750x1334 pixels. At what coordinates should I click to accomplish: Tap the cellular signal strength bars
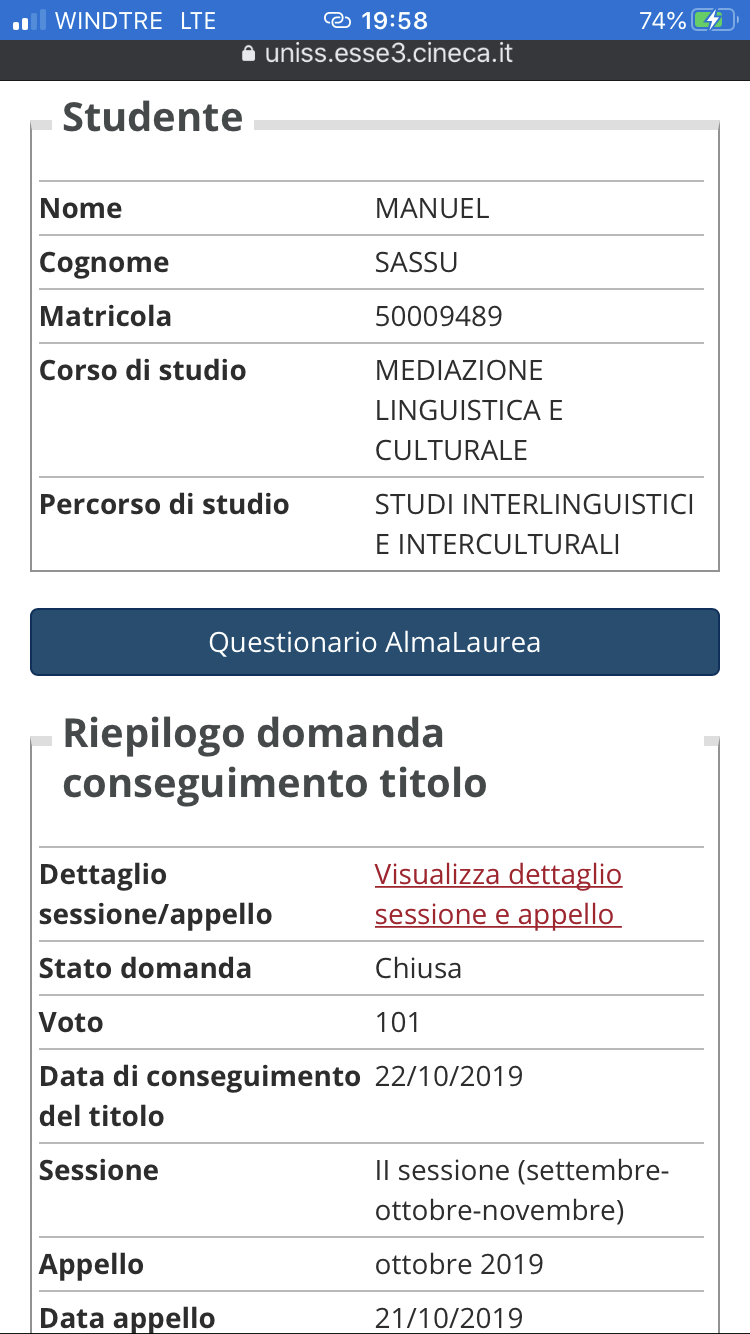(x=30, y=20)
